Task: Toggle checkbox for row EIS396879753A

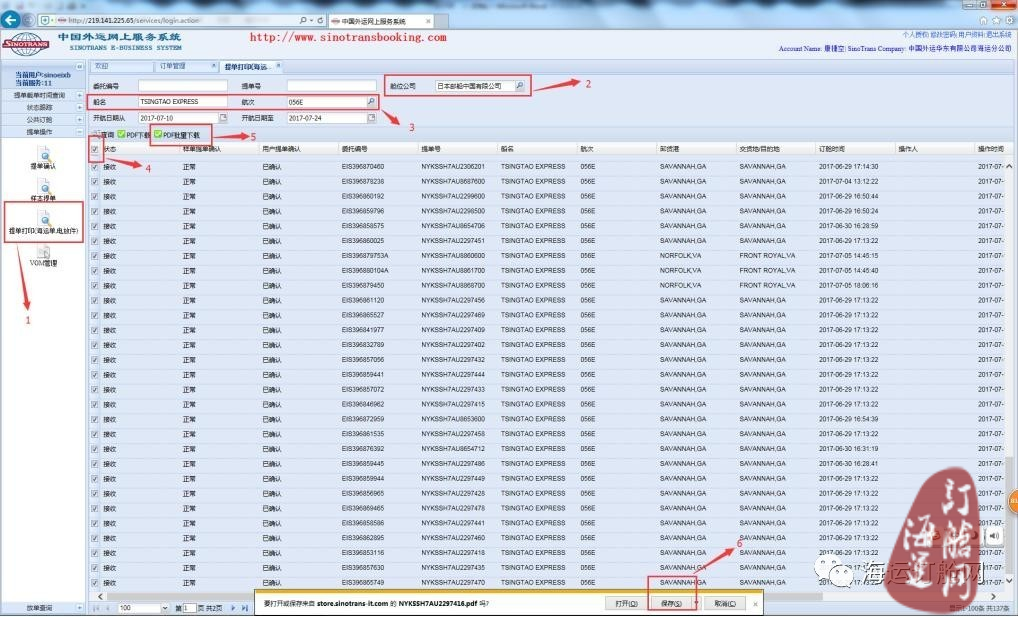Action: (x=95, y=257)
